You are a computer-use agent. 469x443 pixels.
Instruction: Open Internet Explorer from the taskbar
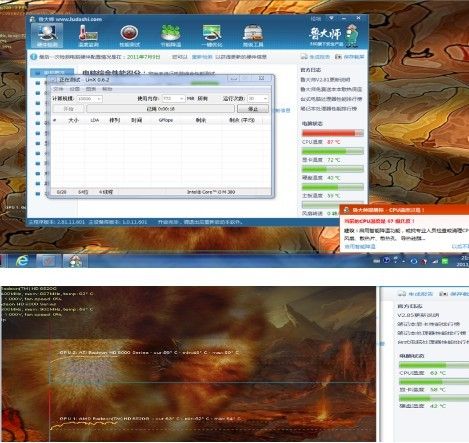(22, 261)
